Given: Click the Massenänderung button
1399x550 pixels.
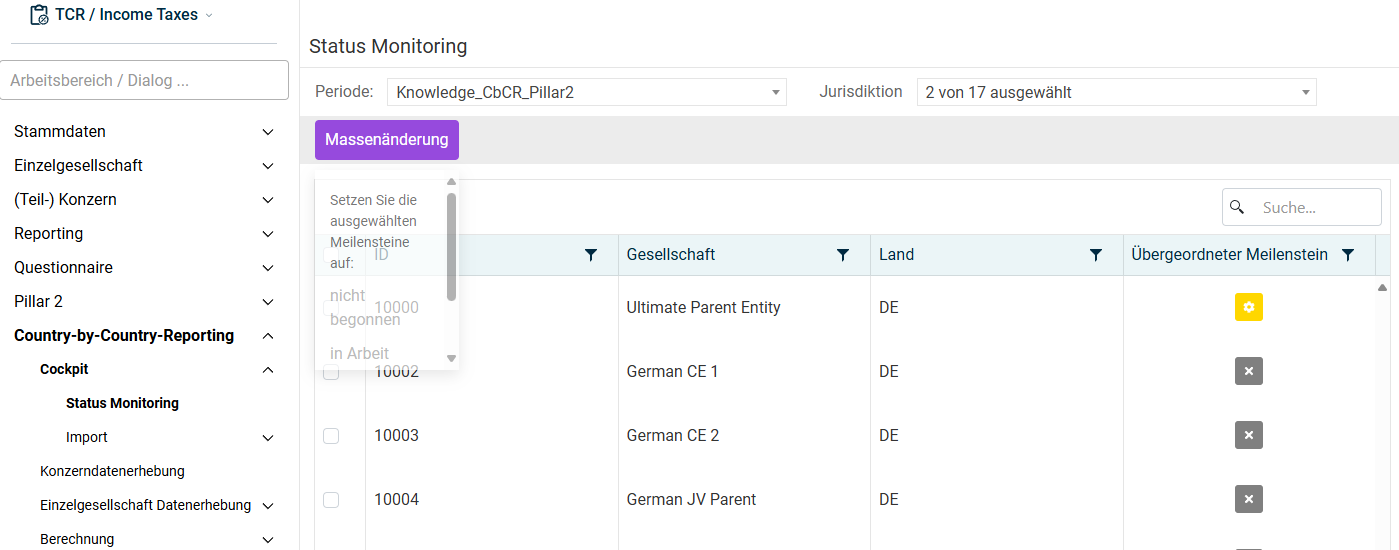Looking at the screenshot, I should tap(387, 140).
